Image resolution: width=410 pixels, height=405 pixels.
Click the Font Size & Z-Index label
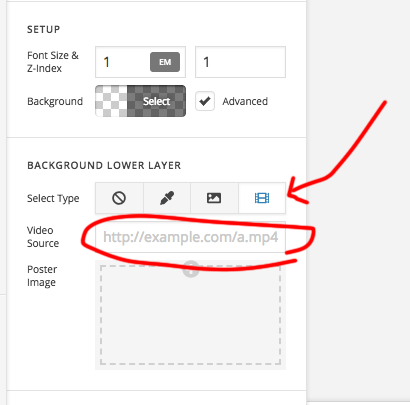53,62
